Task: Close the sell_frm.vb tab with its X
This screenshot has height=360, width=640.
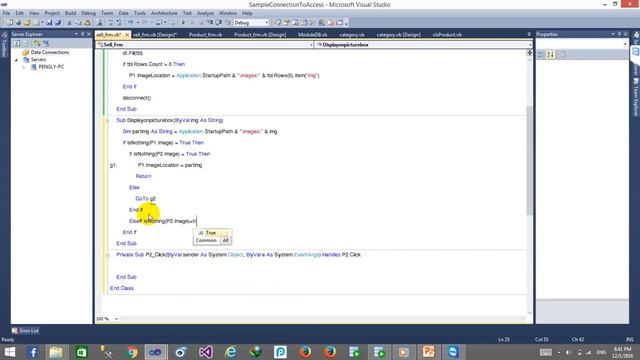Action: pos(127,35)
